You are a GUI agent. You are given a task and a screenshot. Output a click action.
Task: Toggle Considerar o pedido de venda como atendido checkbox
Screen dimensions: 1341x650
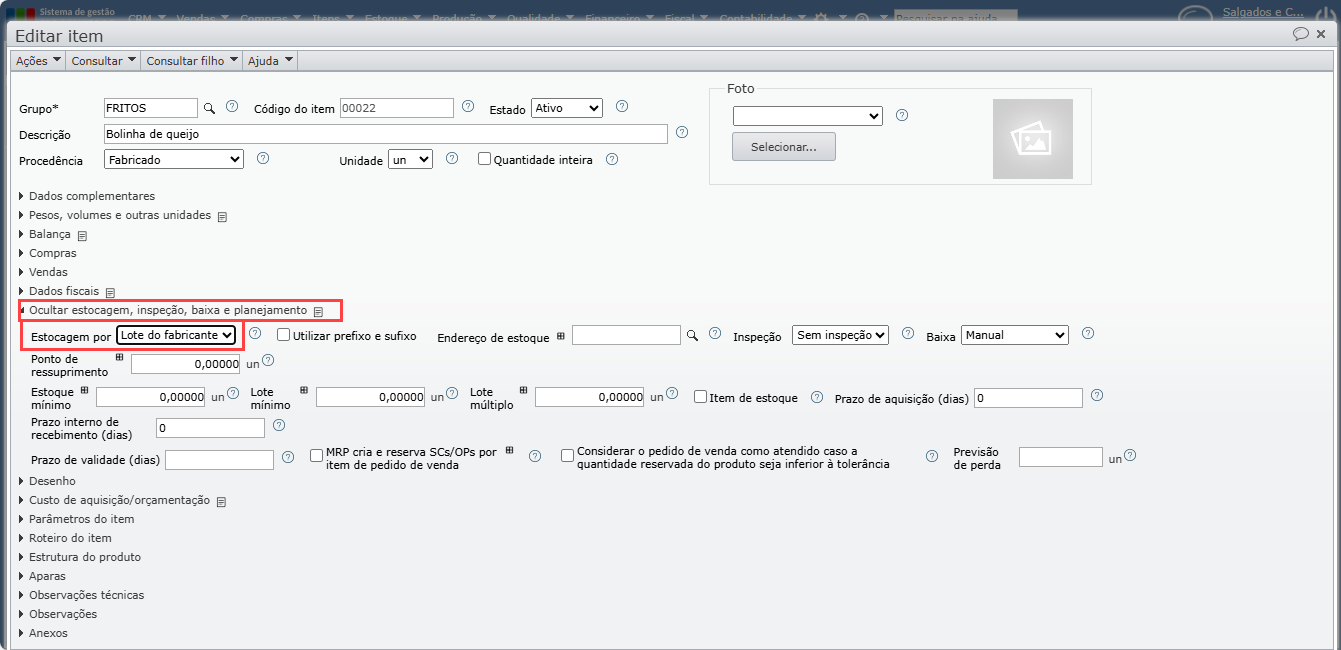(568, 456)
